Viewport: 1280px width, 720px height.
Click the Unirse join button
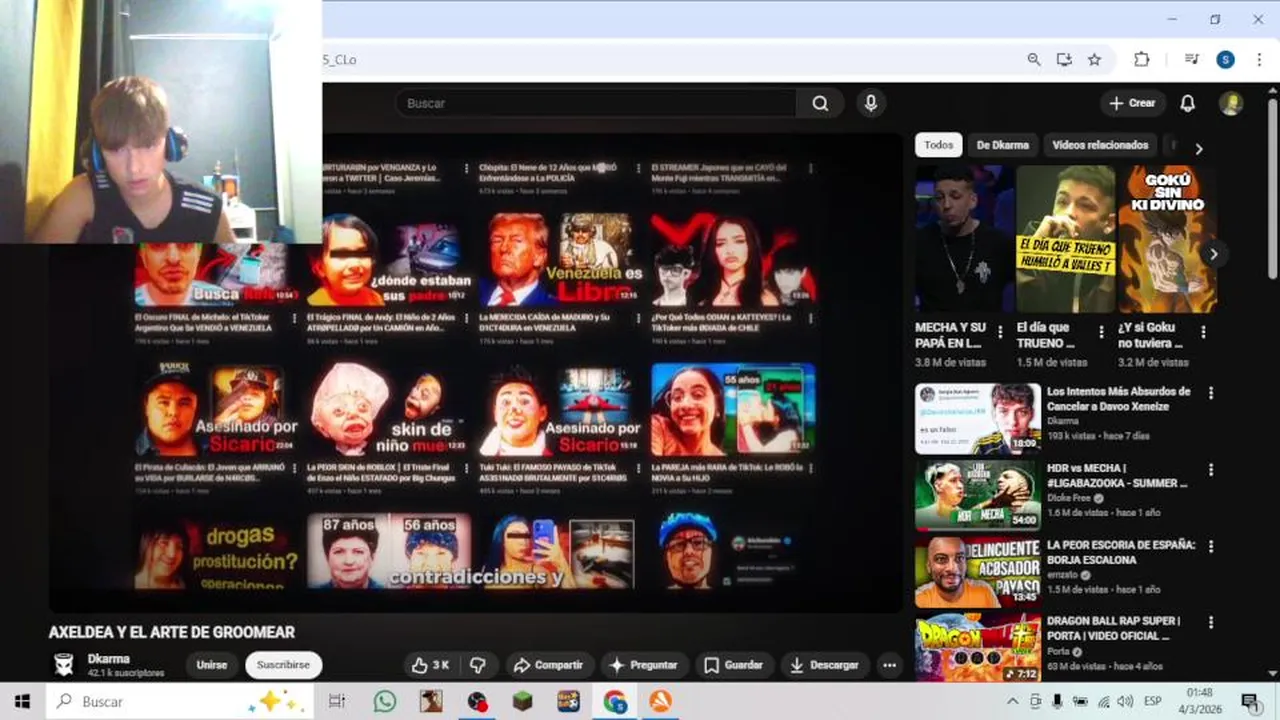coord(211,665)
